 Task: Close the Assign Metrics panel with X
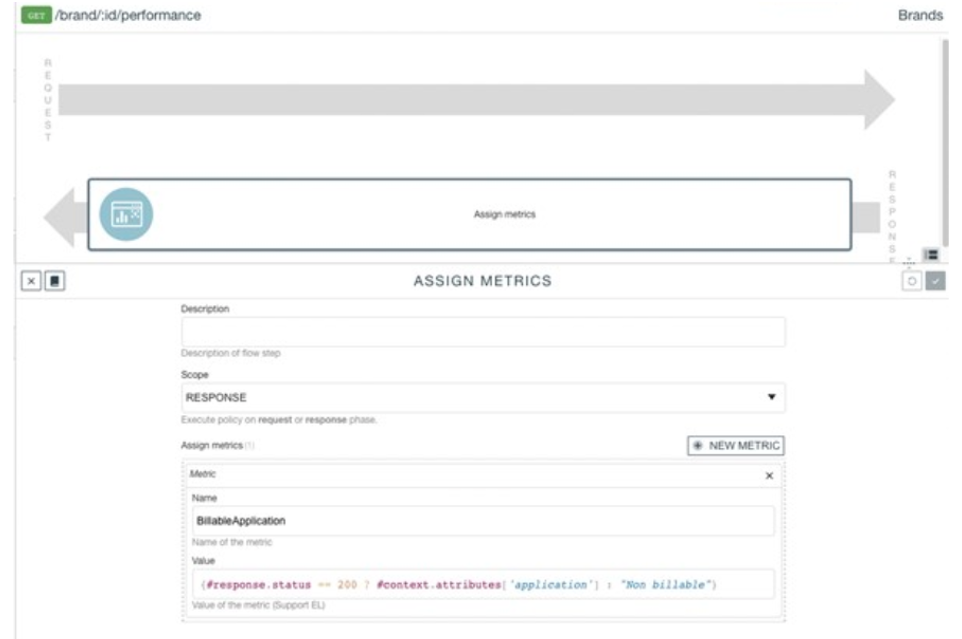click(x=33, y=282)
